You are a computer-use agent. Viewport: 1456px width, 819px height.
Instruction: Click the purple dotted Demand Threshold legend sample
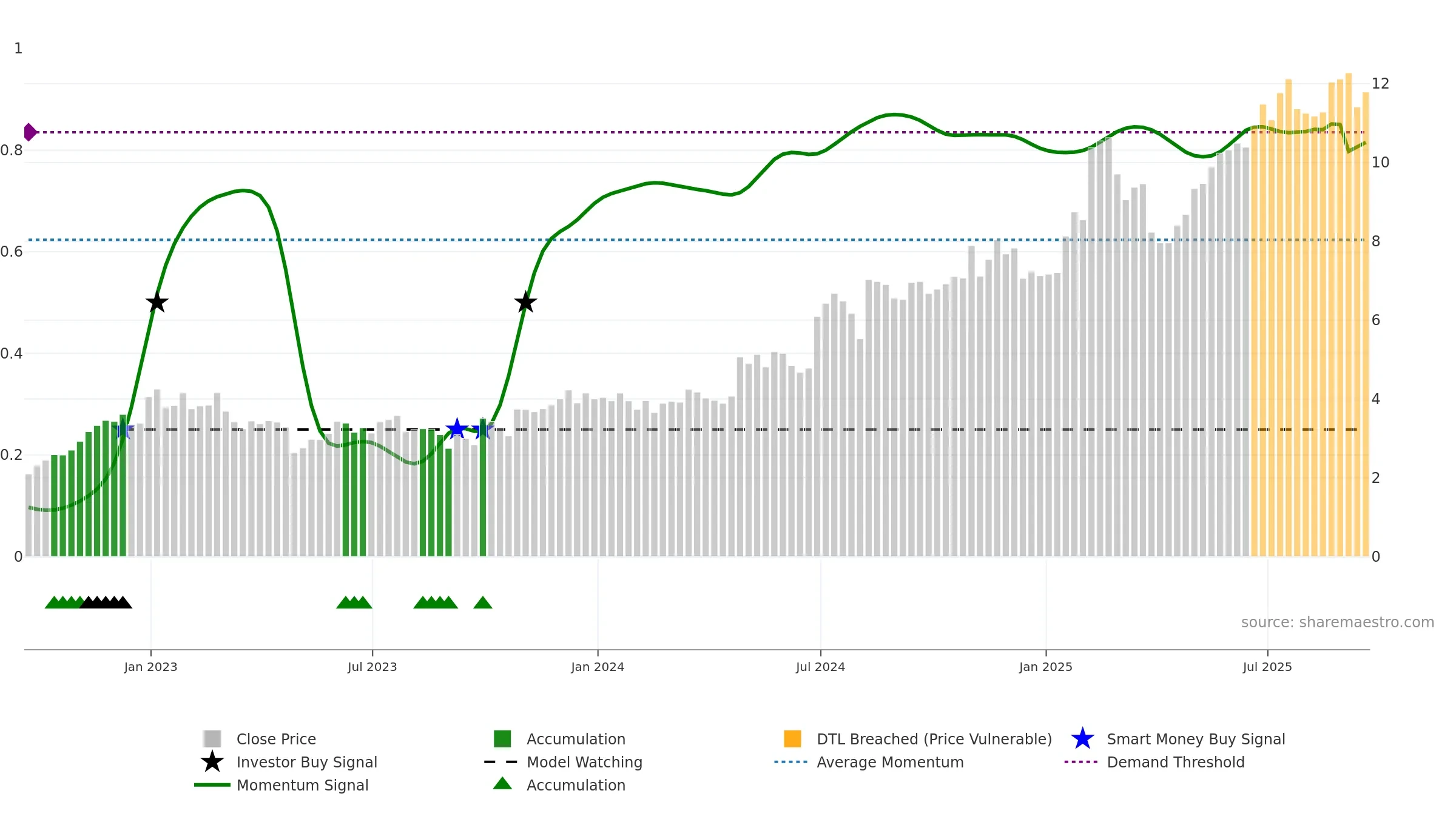[1081, 762]
